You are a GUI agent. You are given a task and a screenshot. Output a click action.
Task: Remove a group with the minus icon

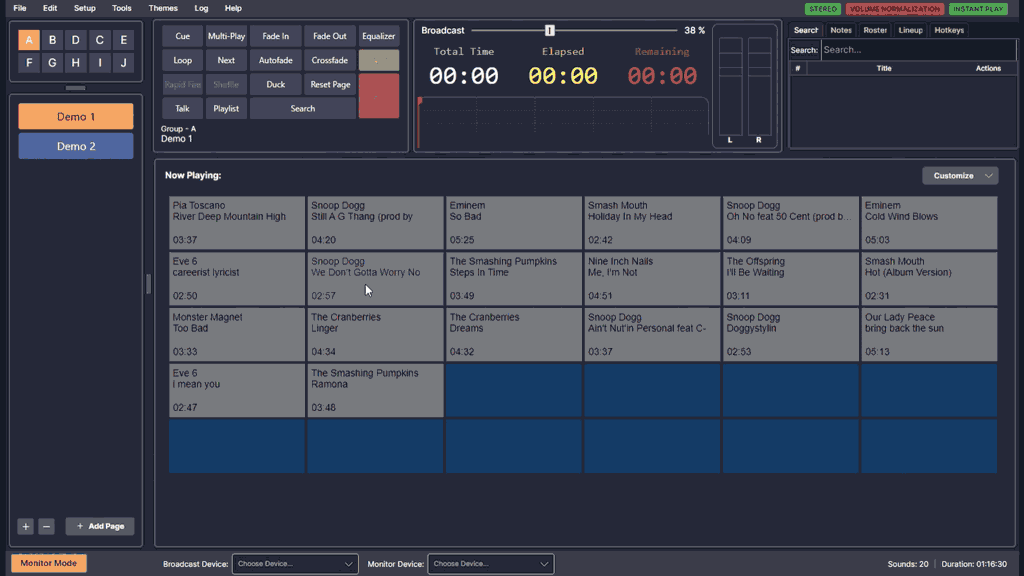point(46,526)
